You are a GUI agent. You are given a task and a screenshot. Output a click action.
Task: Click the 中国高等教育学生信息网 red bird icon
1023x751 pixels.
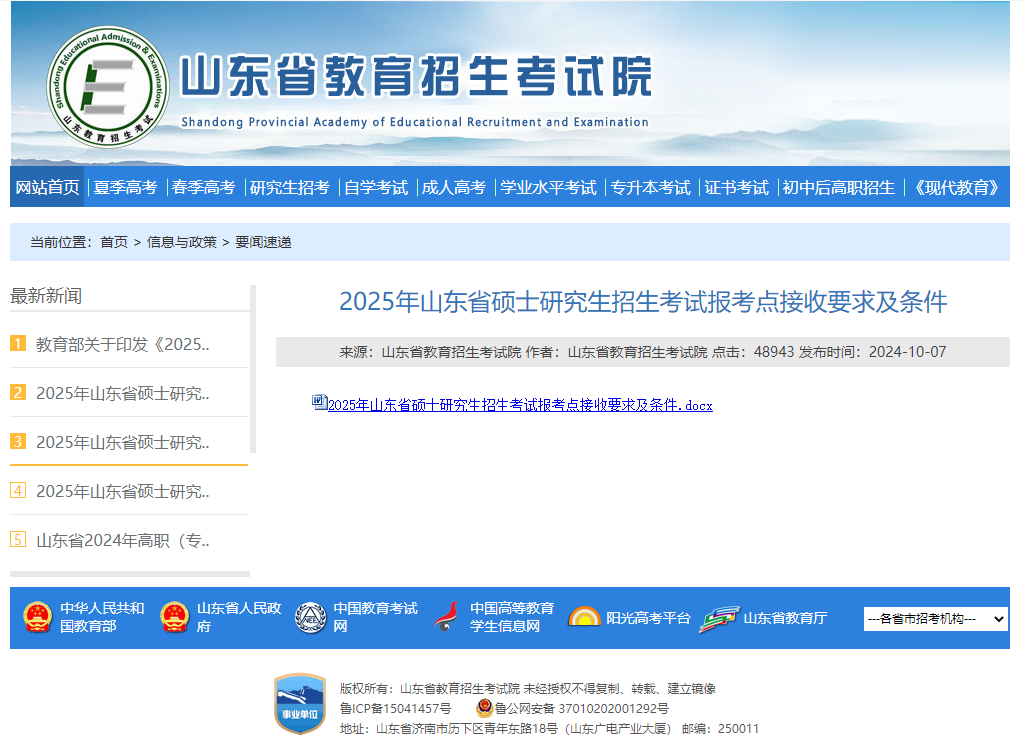click(x=447, y=617)
